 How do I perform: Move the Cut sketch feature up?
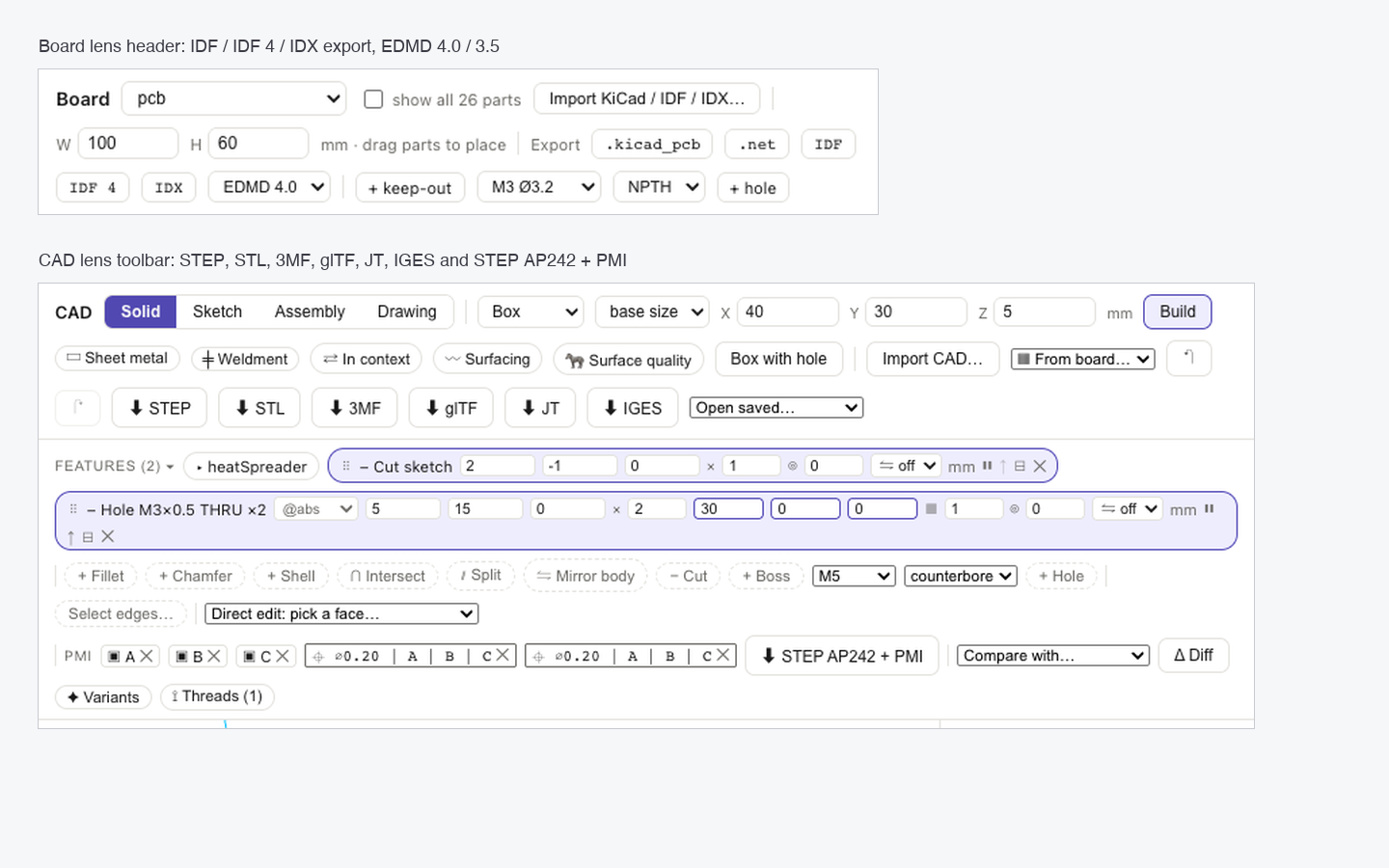tap(1003, 466)
